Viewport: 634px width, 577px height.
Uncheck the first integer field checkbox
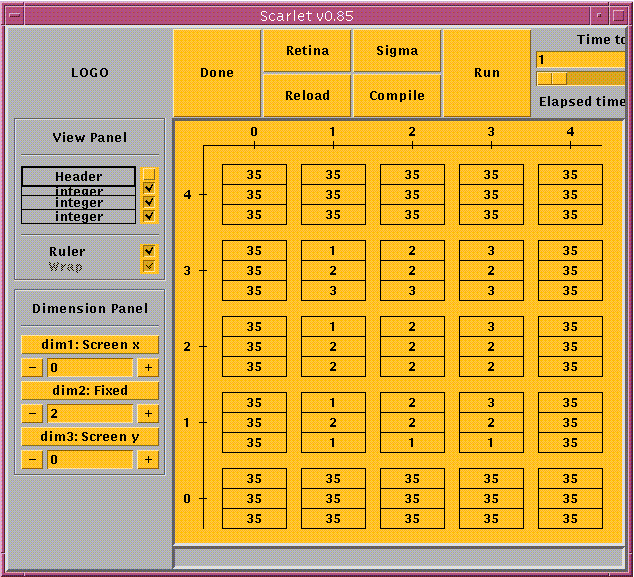point(149,188)
